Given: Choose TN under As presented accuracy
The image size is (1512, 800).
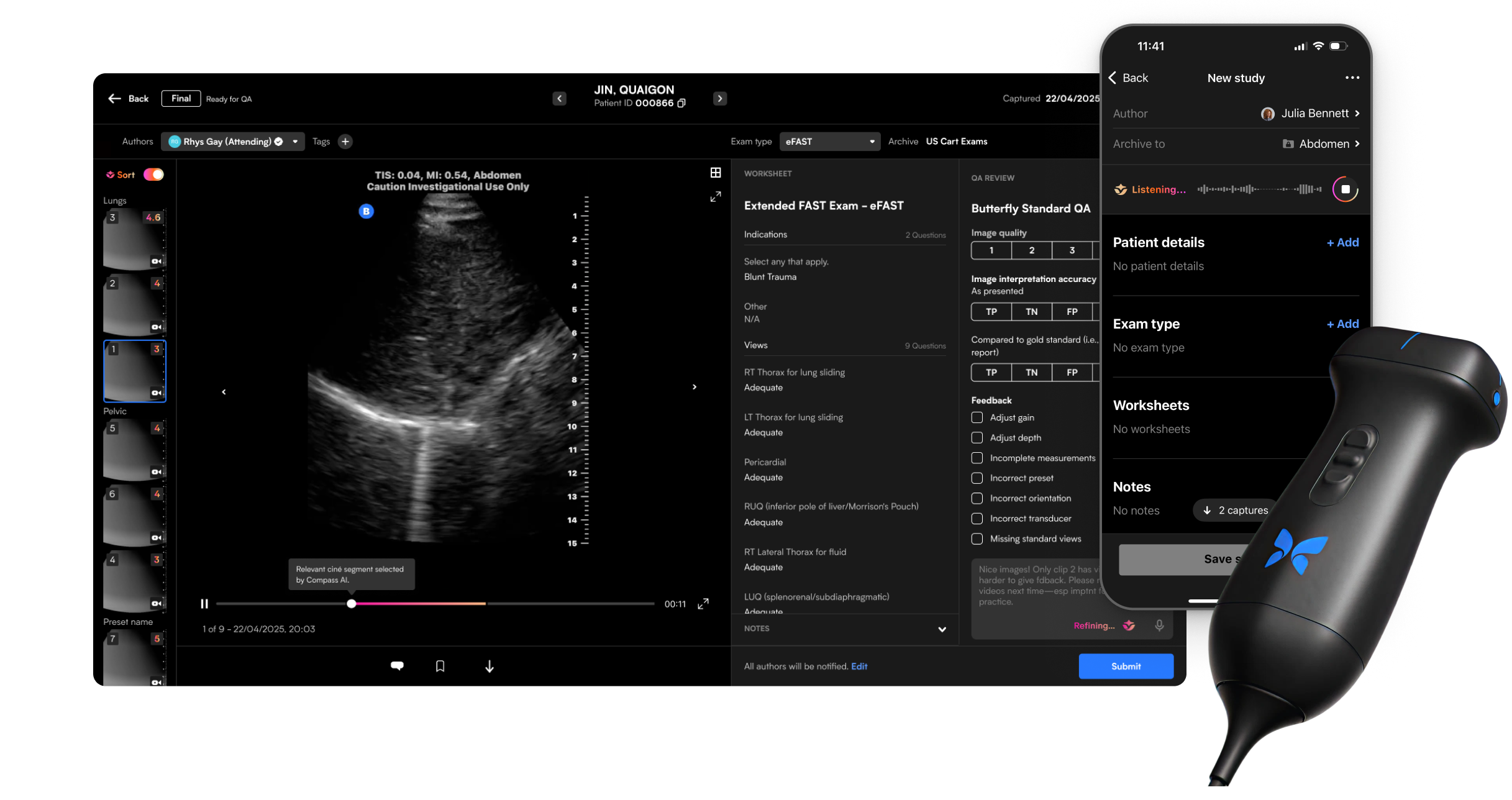Looking at the screenshot, I should coord(1032,312).
